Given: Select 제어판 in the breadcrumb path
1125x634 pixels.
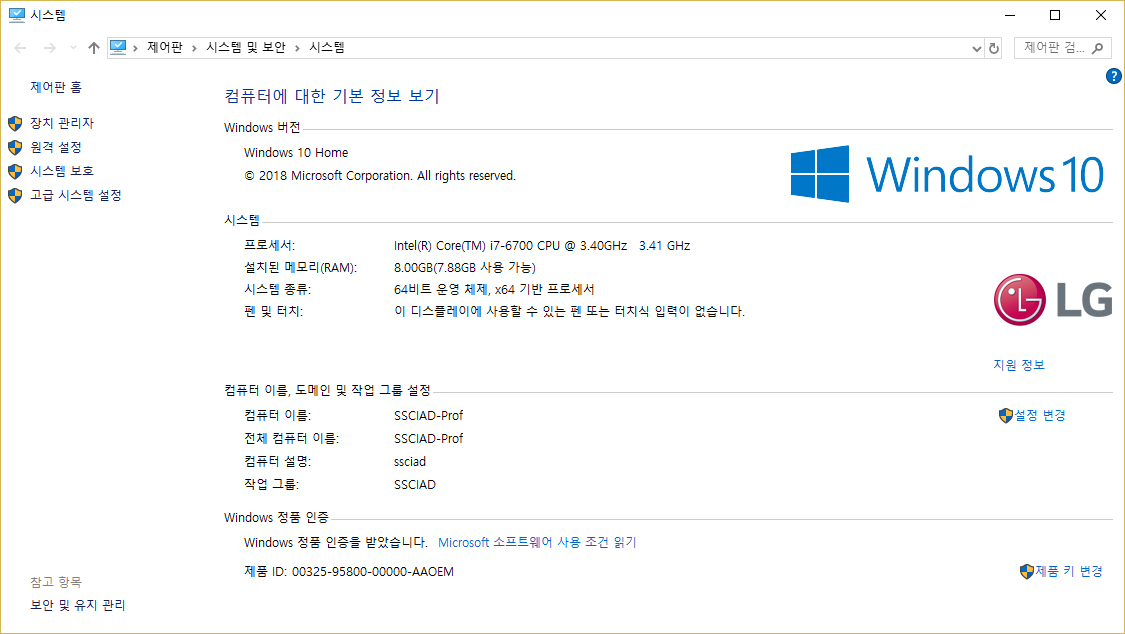Looking at the screenshot, I should (165, 48).
